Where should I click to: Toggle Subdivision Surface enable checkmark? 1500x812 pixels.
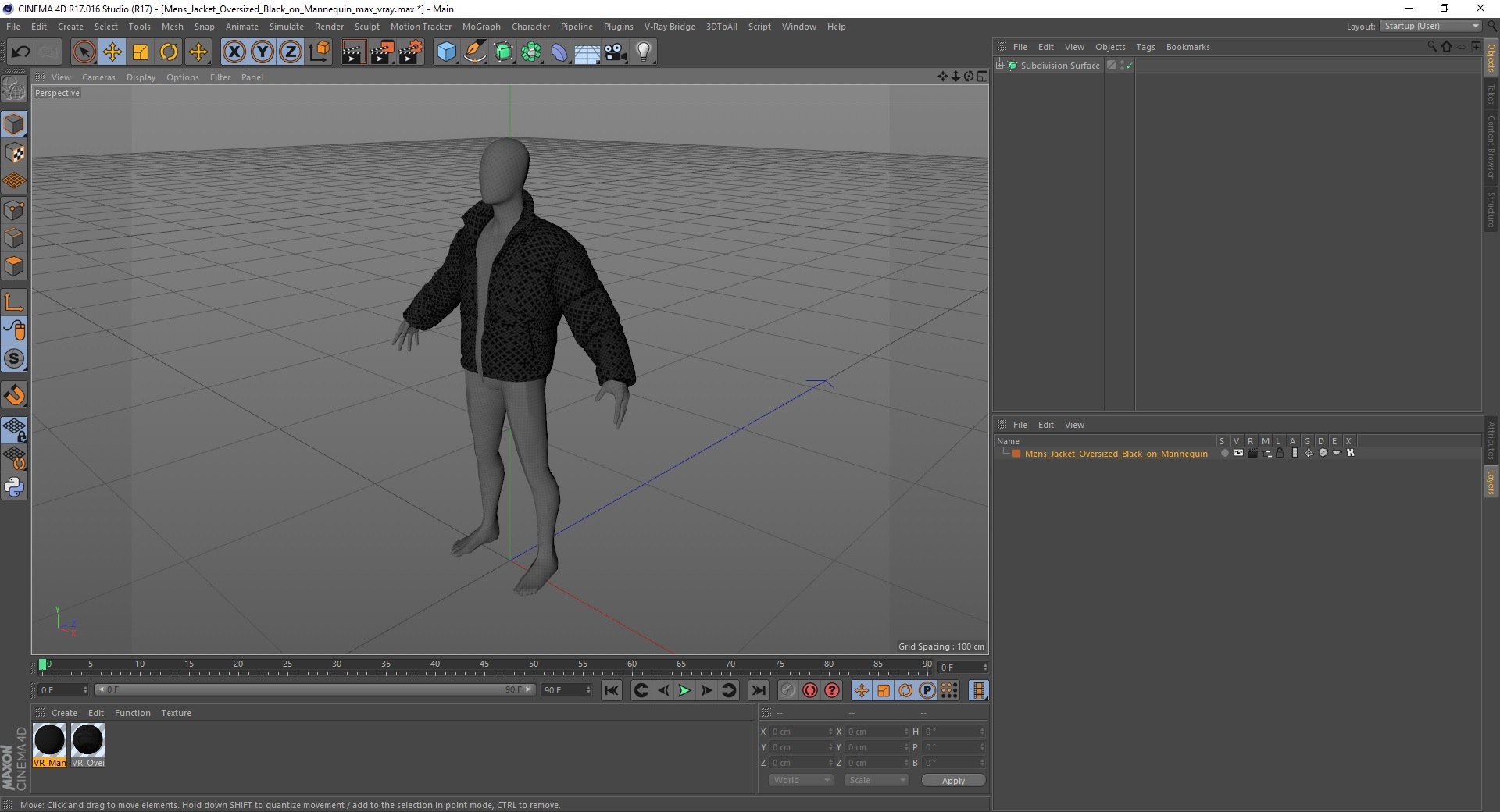[x=1129, y=66]
